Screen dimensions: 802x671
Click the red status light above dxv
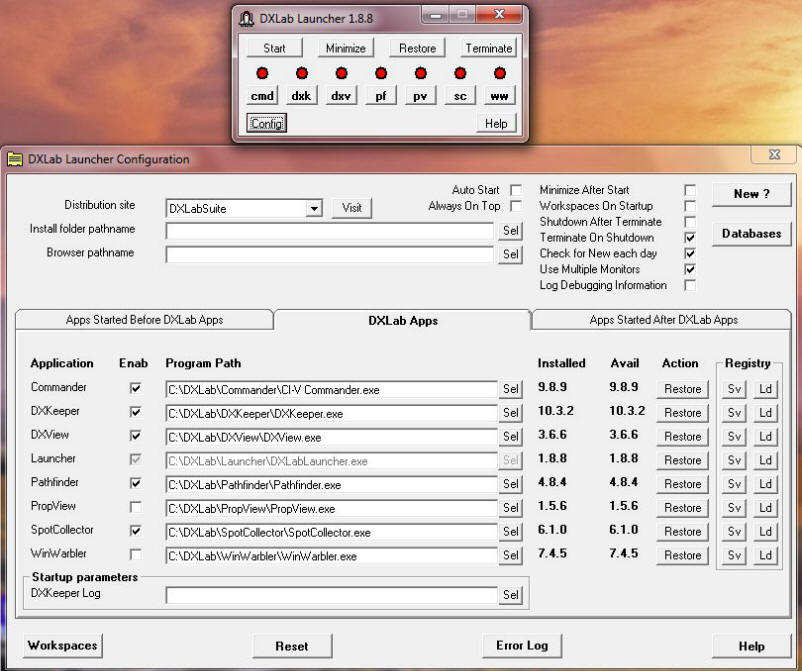pyautogui.click(x=341, y=73)
